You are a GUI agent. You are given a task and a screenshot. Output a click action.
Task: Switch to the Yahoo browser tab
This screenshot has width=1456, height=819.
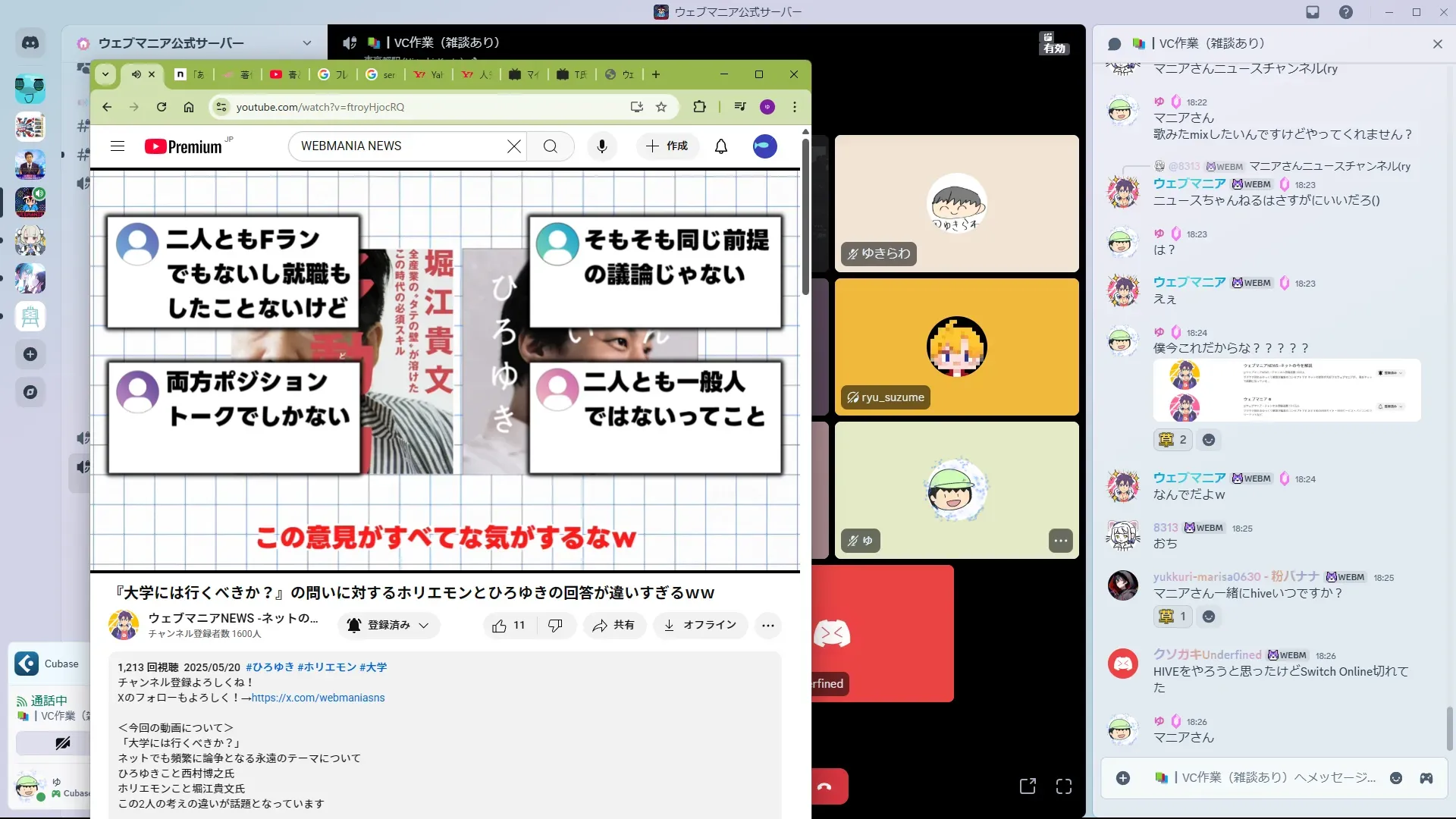click(x=428, y=74)
